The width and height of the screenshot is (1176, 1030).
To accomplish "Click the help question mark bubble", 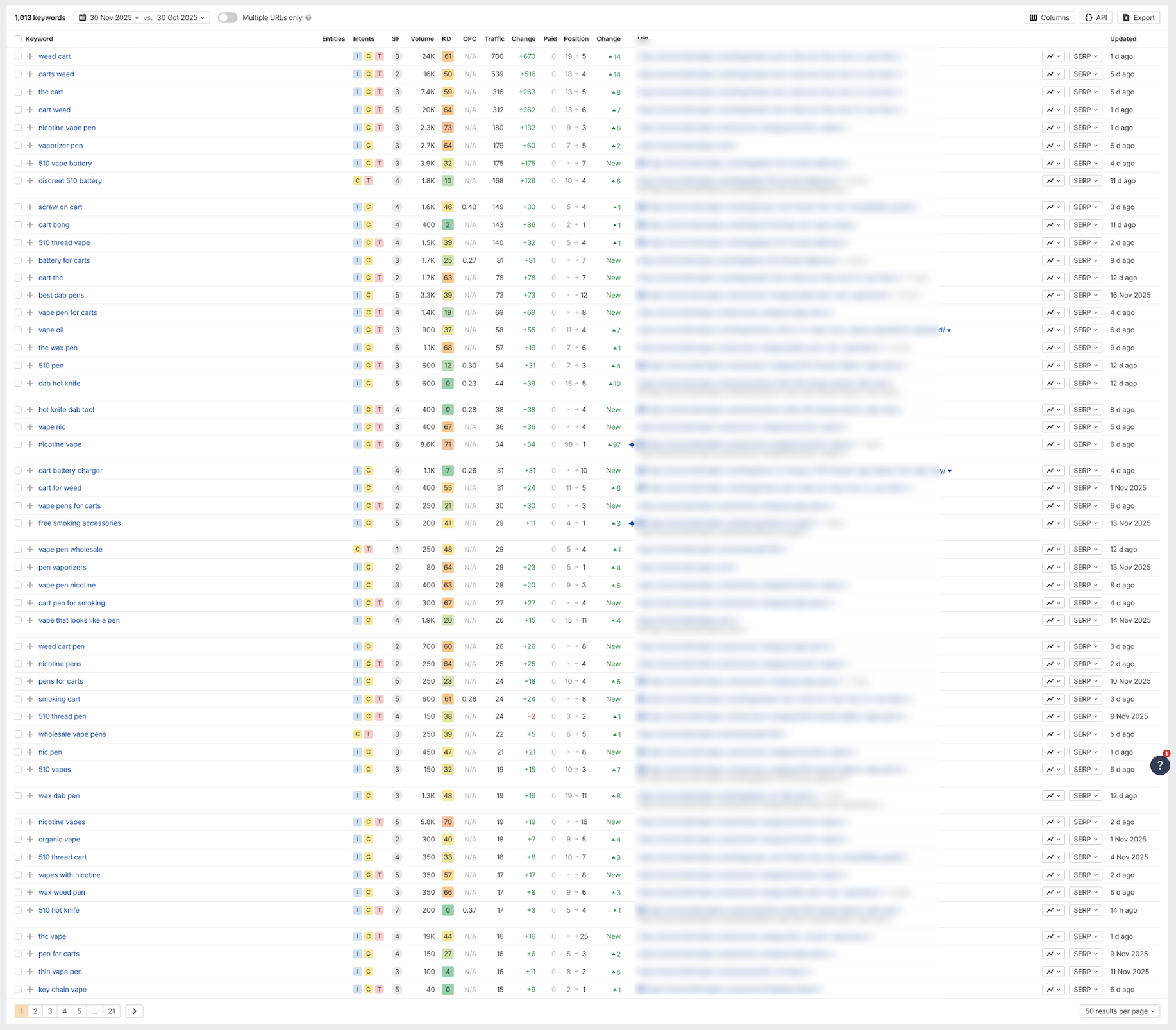I will (x=1159, y=765).
